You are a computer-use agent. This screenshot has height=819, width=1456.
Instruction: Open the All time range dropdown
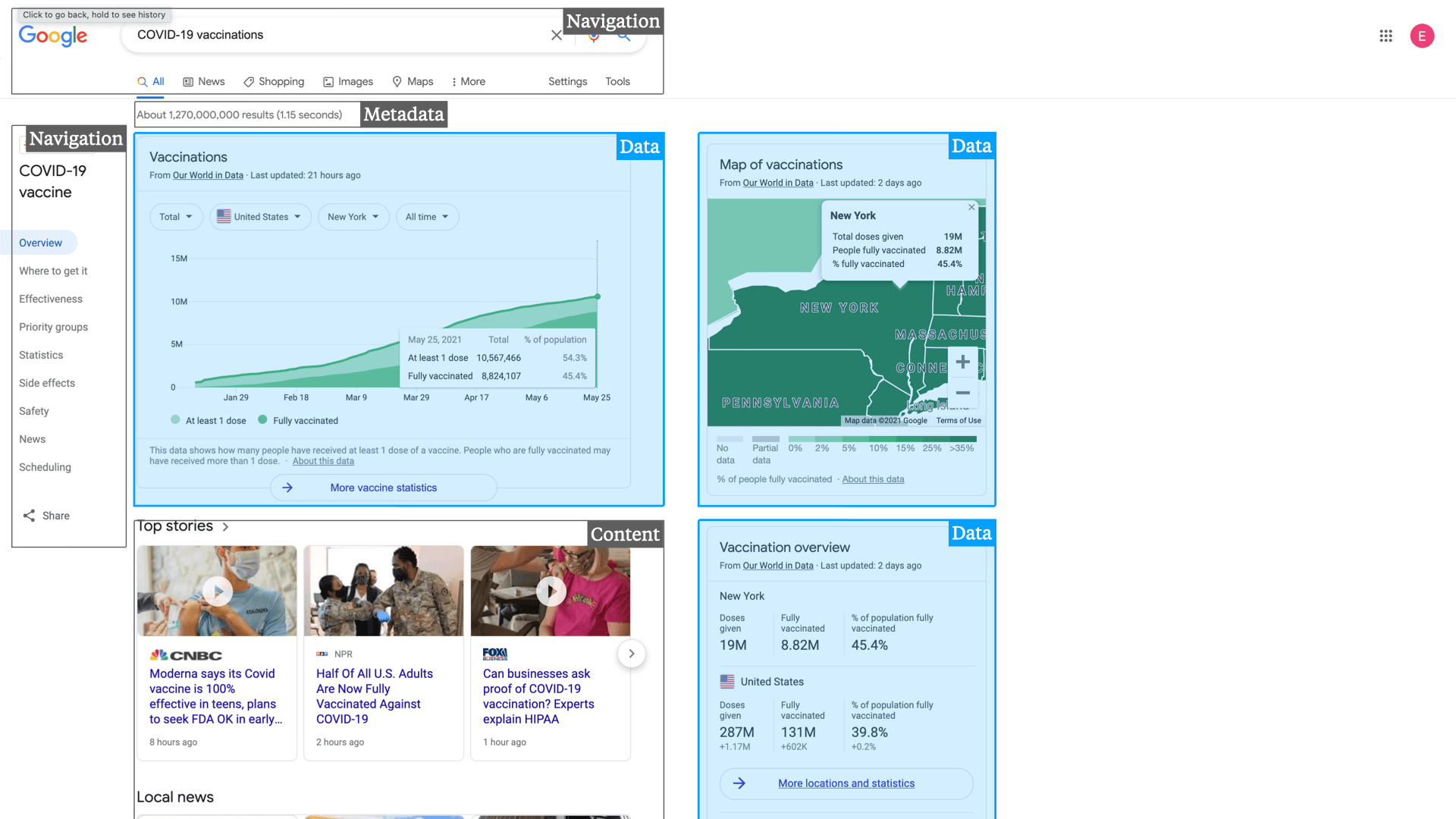point(427,217)
